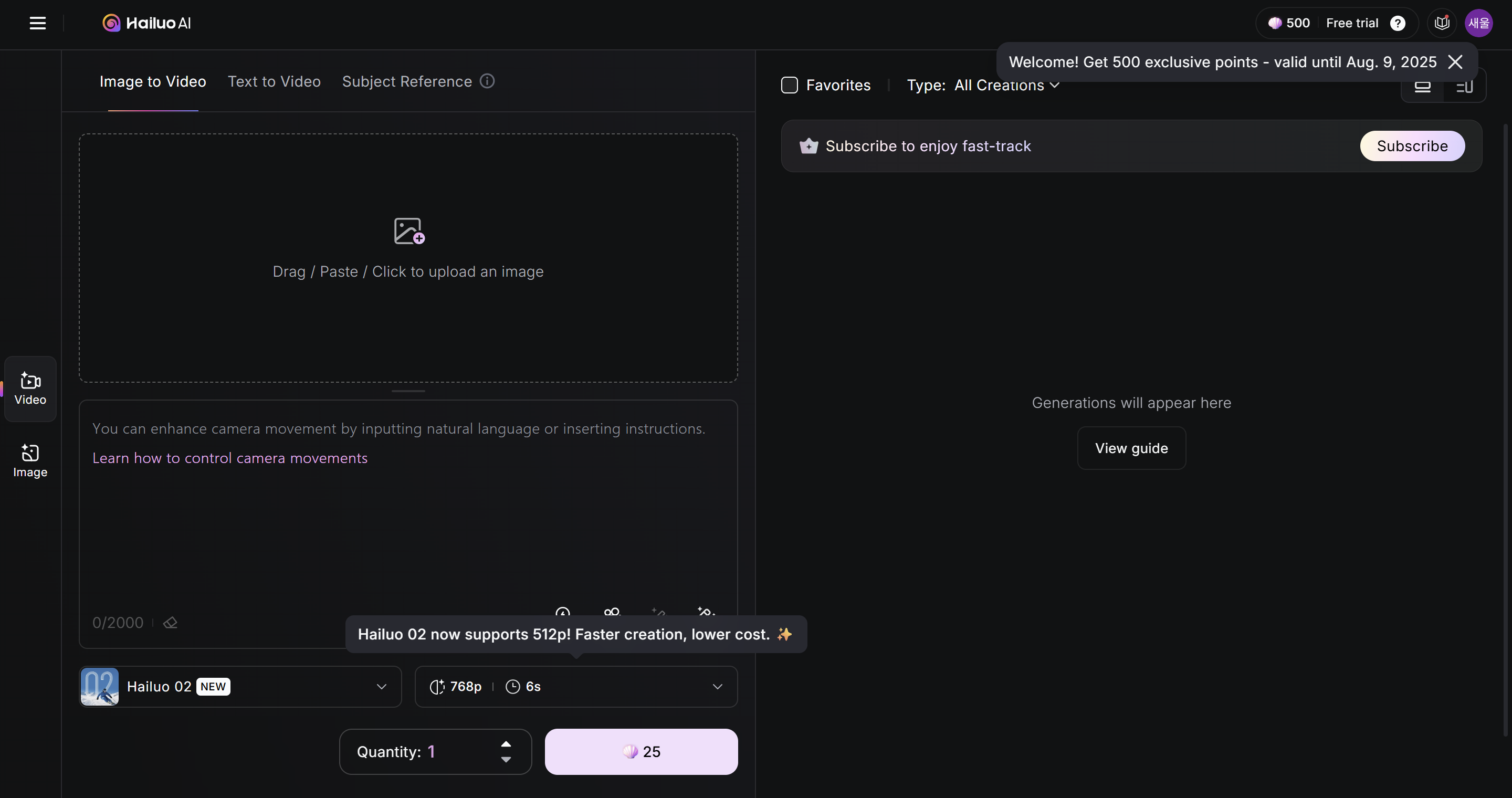Select Video in the left sidebar
The width and height of the screenshot is (1512, 798).
[x=30, y=388]
